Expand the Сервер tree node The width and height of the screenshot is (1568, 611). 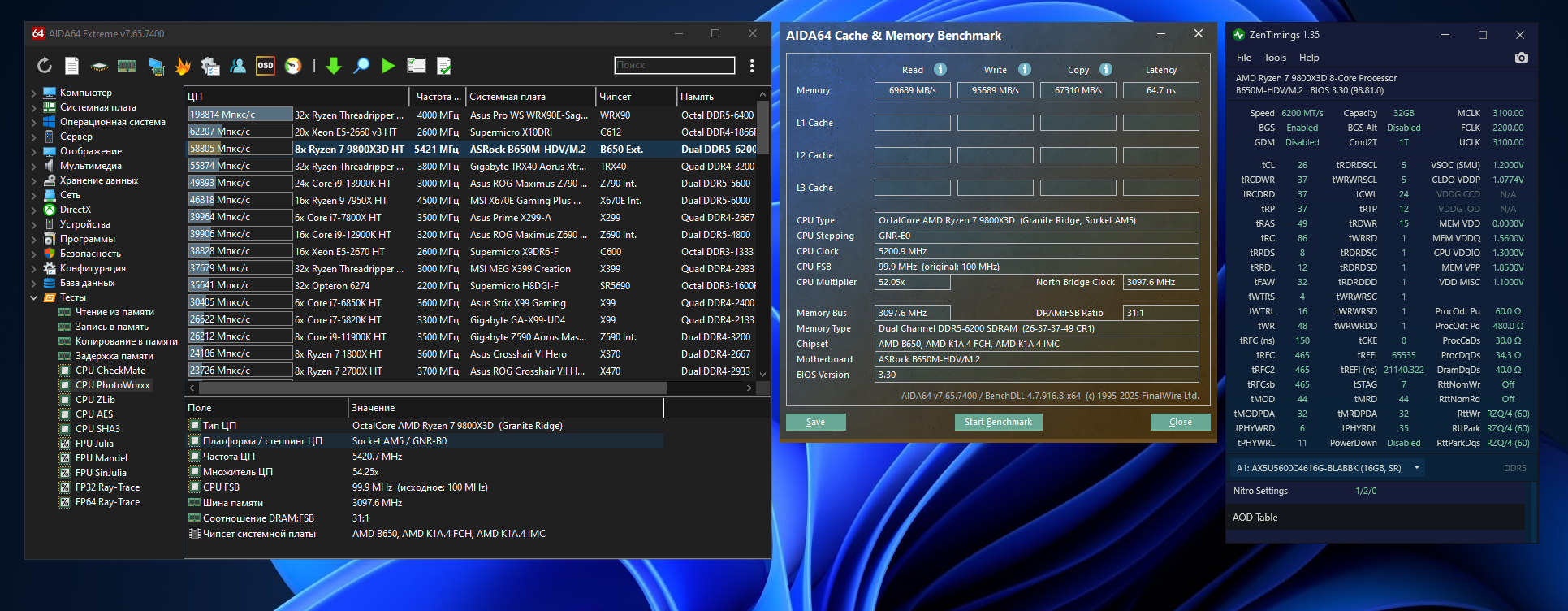click(x=33, y=136)
